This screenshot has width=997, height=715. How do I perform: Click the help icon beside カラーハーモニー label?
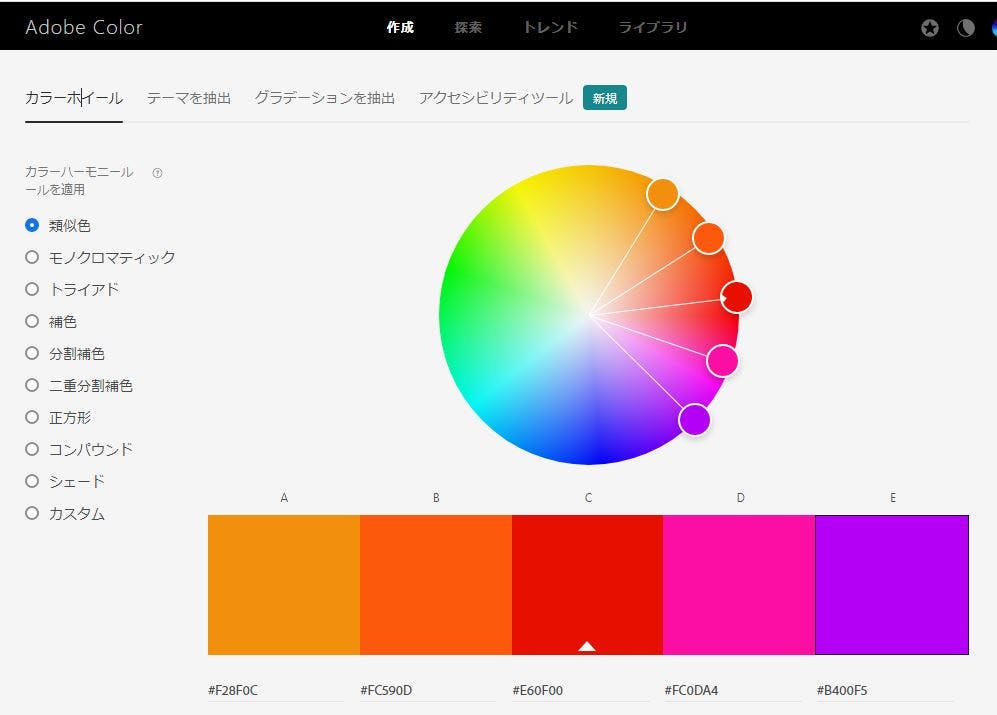click(x=157, y=173)
